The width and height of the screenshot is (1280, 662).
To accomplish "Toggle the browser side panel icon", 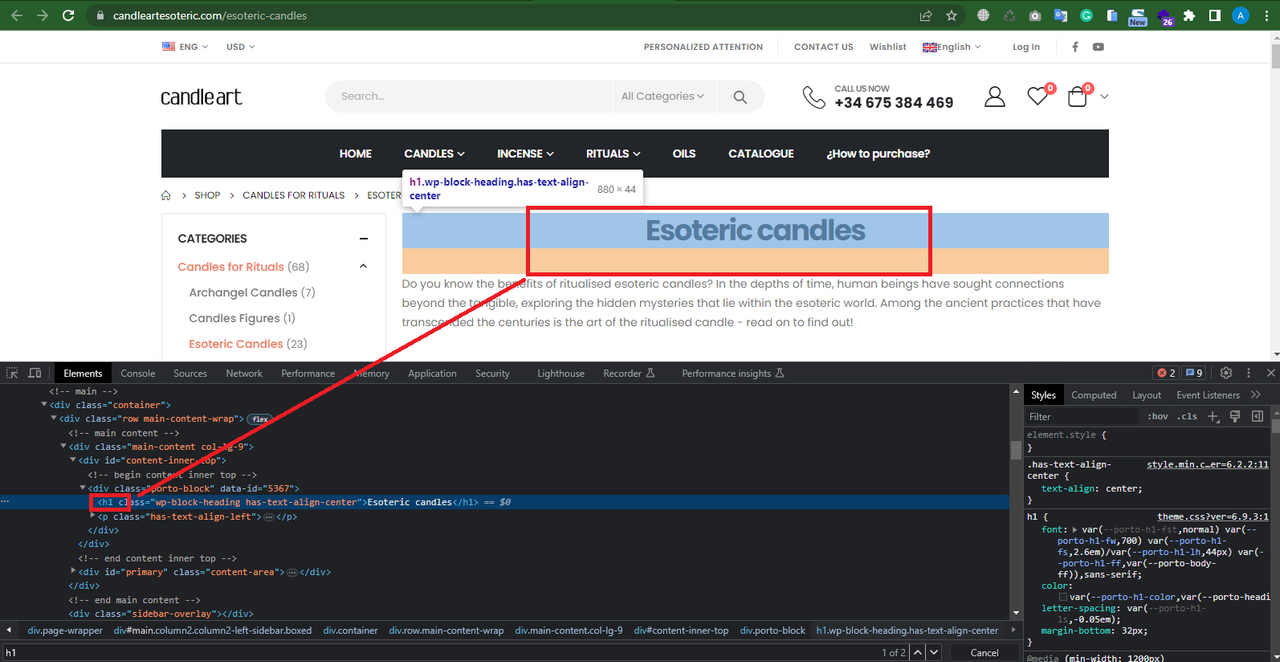I will tap(1214, 16).
